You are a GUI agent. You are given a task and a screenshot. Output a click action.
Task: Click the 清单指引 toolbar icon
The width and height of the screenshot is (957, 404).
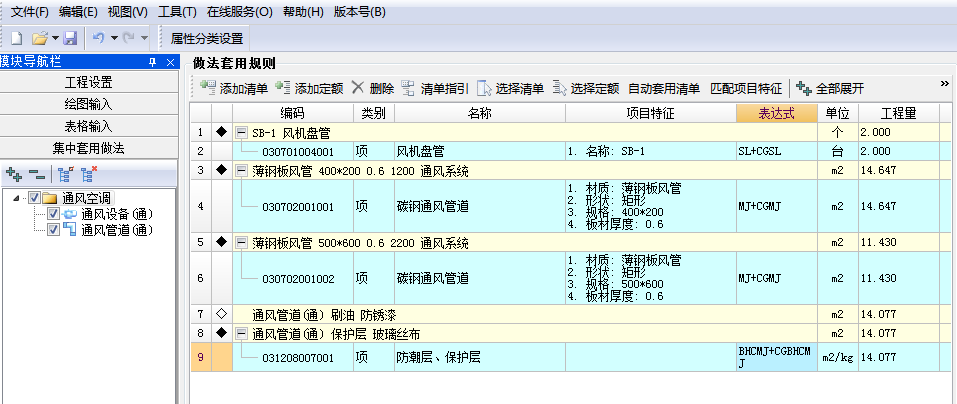(x=408, y=88)
